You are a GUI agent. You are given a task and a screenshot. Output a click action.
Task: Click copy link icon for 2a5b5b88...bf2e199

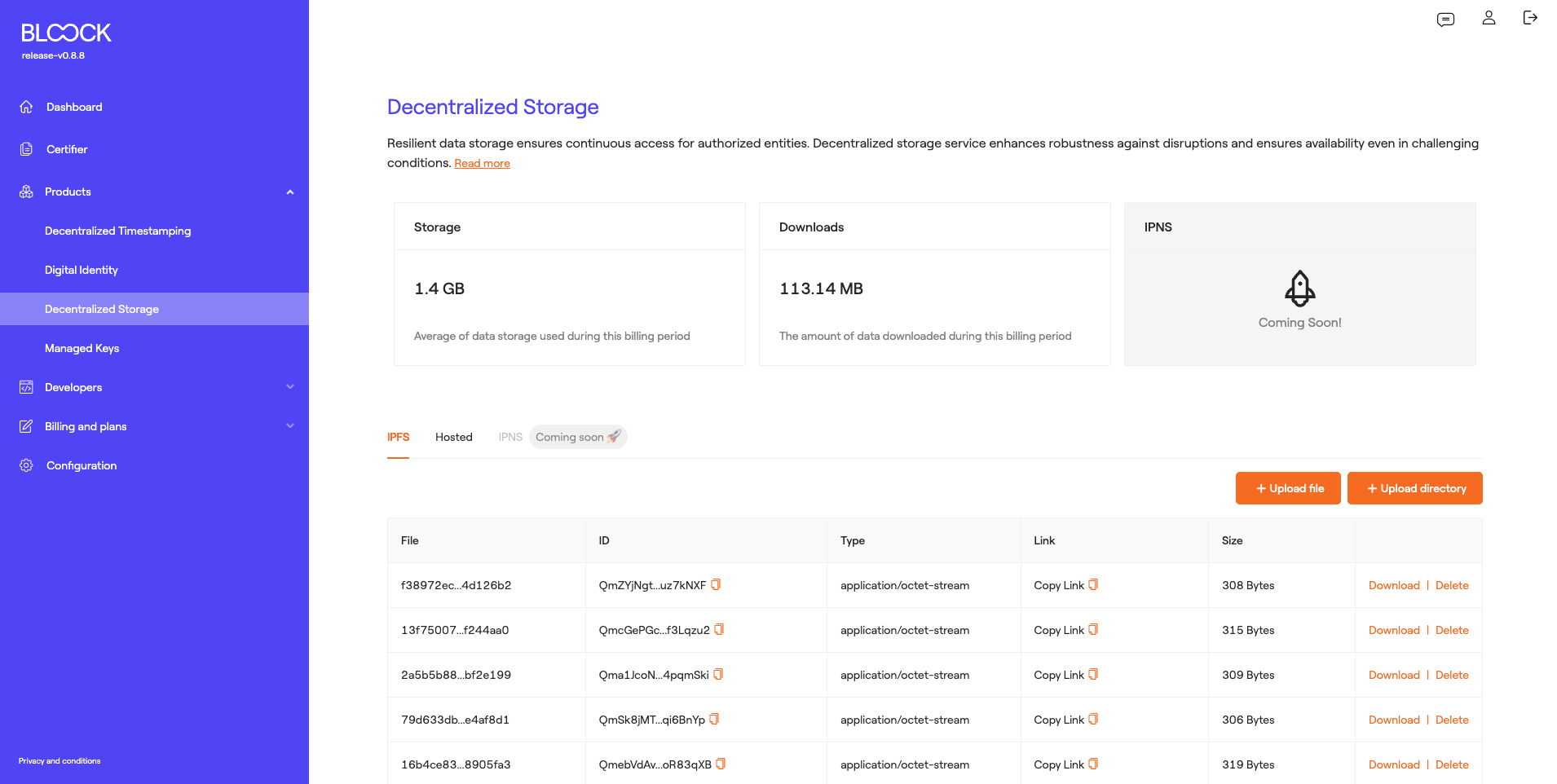coord(1093,674)
